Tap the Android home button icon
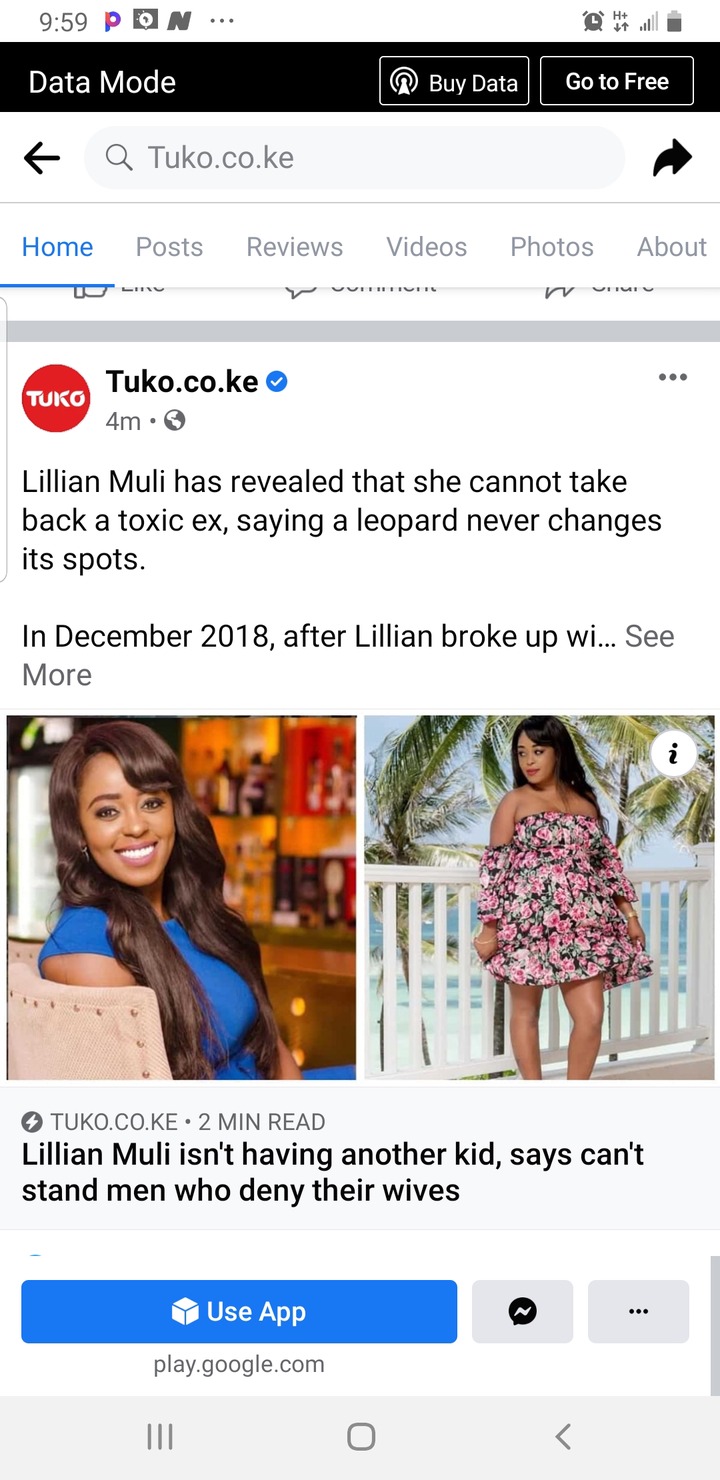 click(361, 1437)
